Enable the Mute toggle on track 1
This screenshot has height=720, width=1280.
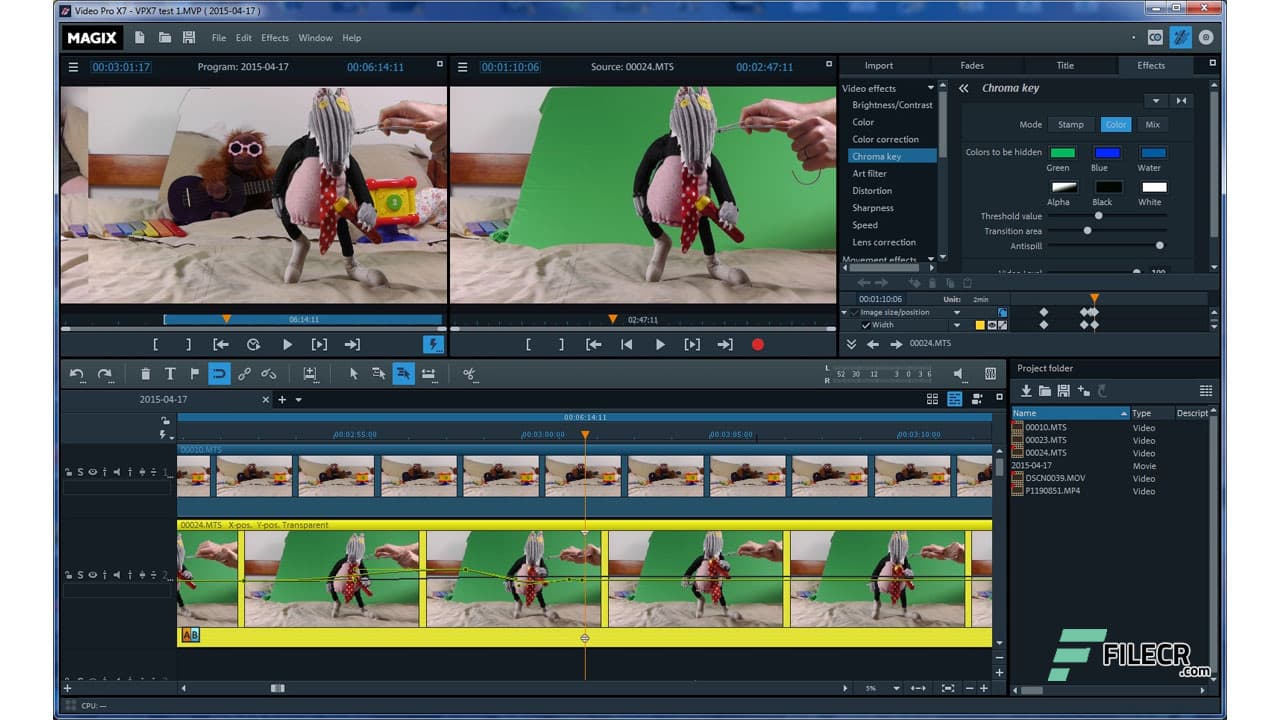[116, 471]
